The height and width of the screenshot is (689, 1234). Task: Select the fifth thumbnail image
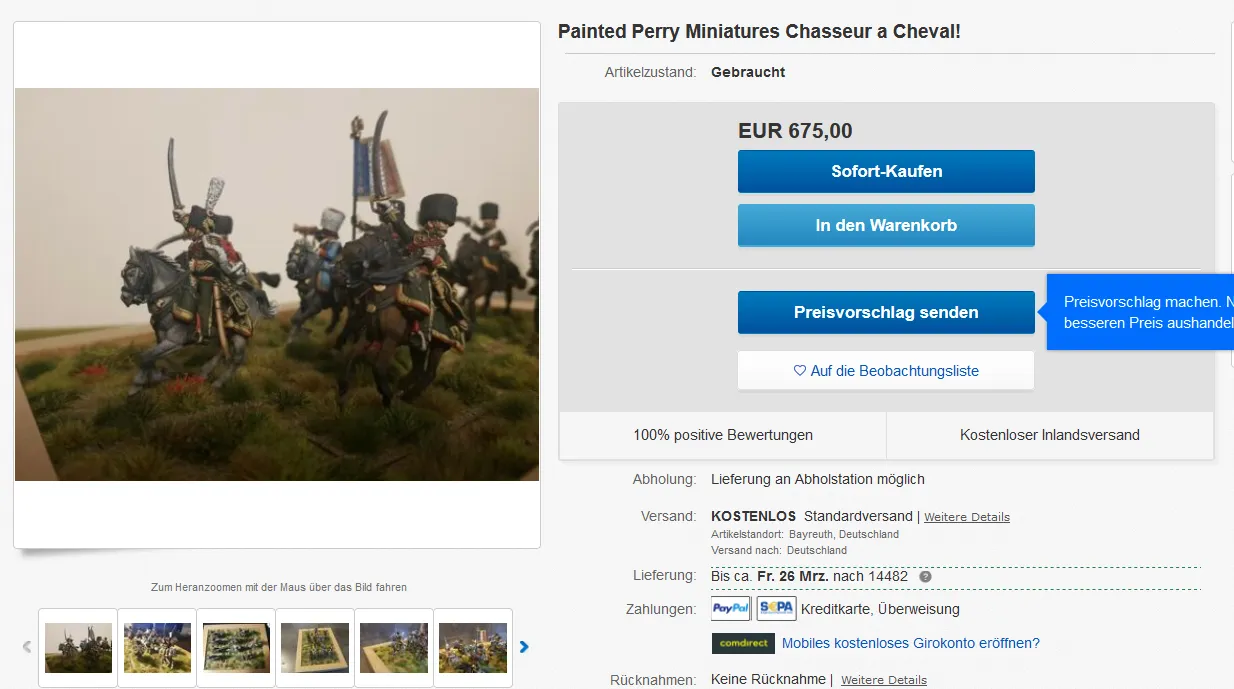(x=394, y=648)
